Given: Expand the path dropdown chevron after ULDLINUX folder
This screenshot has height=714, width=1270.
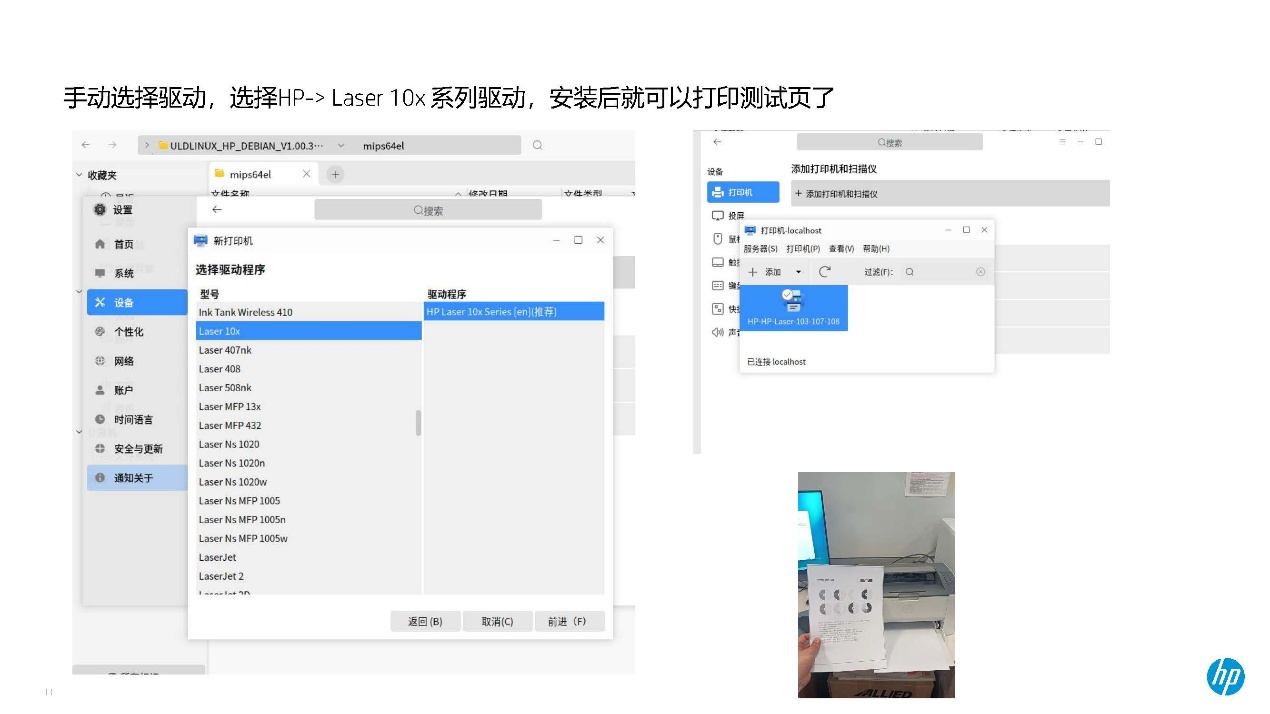Looking at the screenshot, I should coord(342,145).
